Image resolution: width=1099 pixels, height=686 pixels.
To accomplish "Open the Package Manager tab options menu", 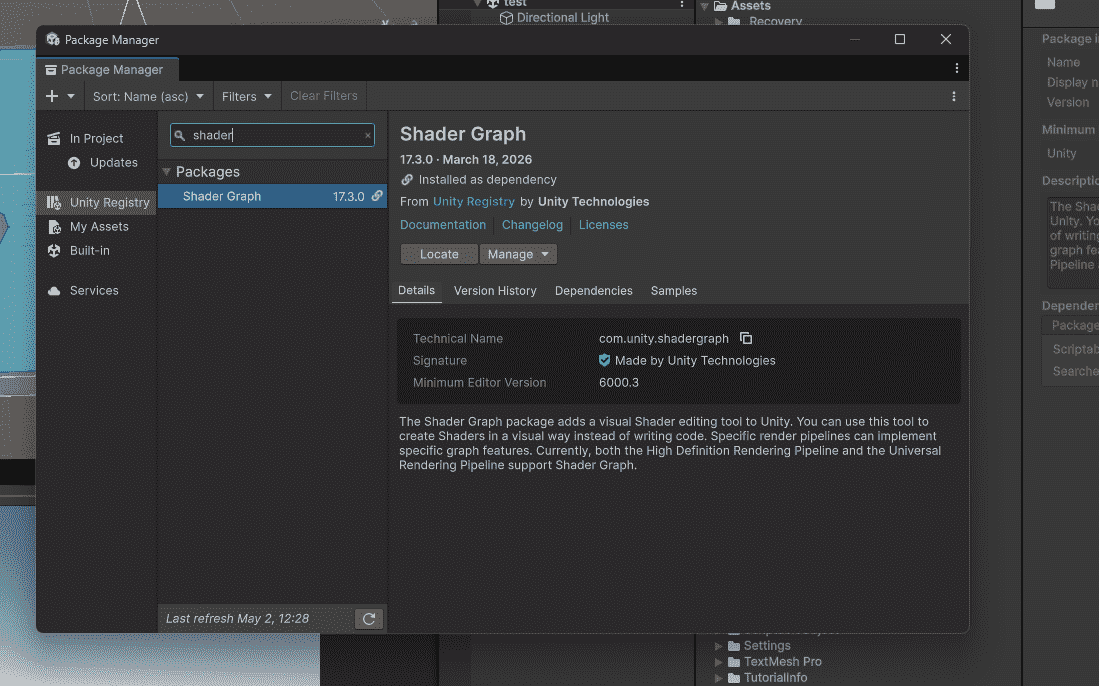I will click(x=957, y=68).
